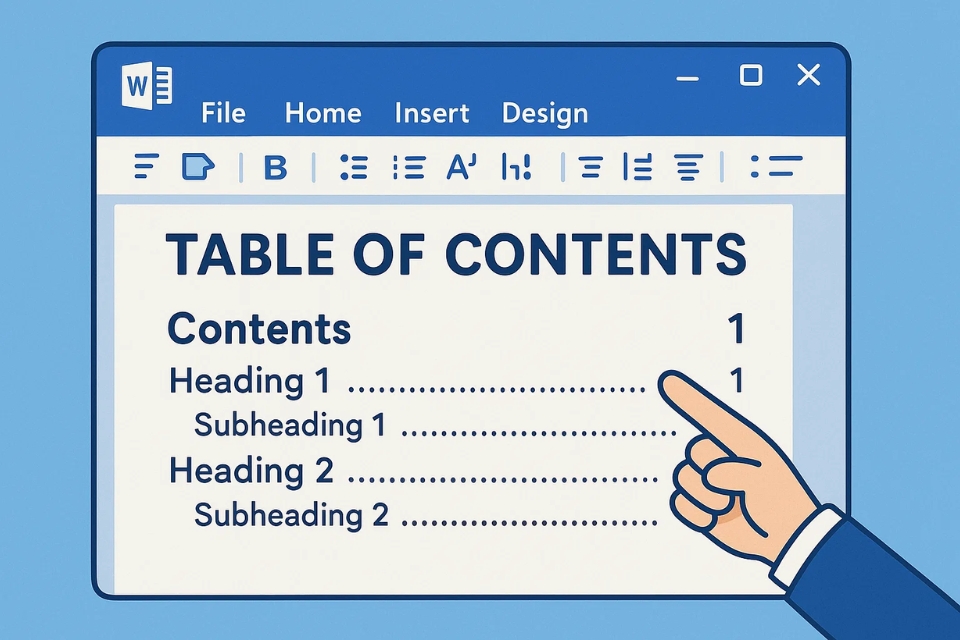Image resolution: width=960 pixels, height=640 pixels.
Task: Click the list icon right of Bold
Action: (x=353, y=168)
